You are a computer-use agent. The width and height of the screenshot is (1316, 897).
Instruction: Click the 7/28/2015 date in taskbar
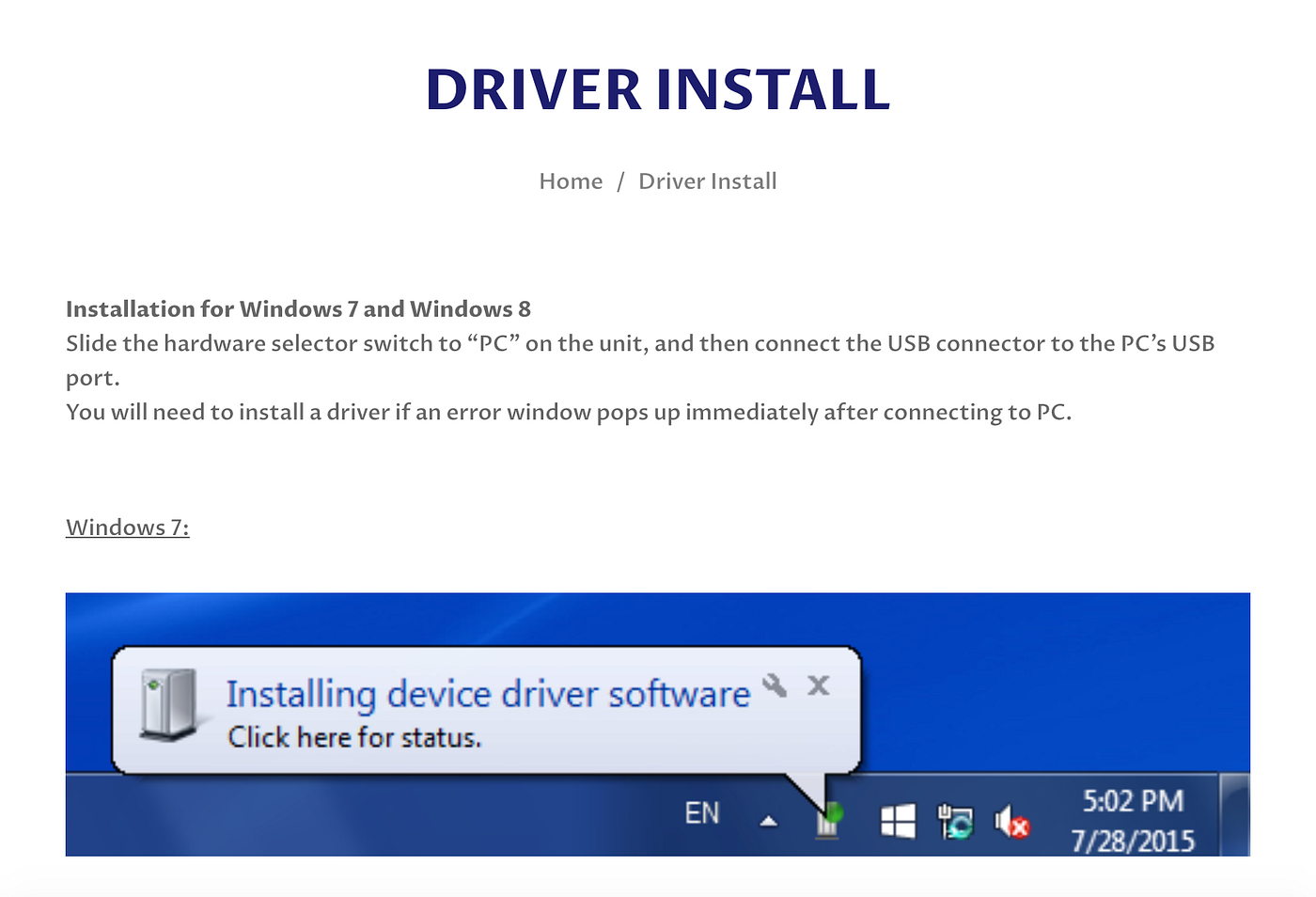click(x=1133, y=841)
